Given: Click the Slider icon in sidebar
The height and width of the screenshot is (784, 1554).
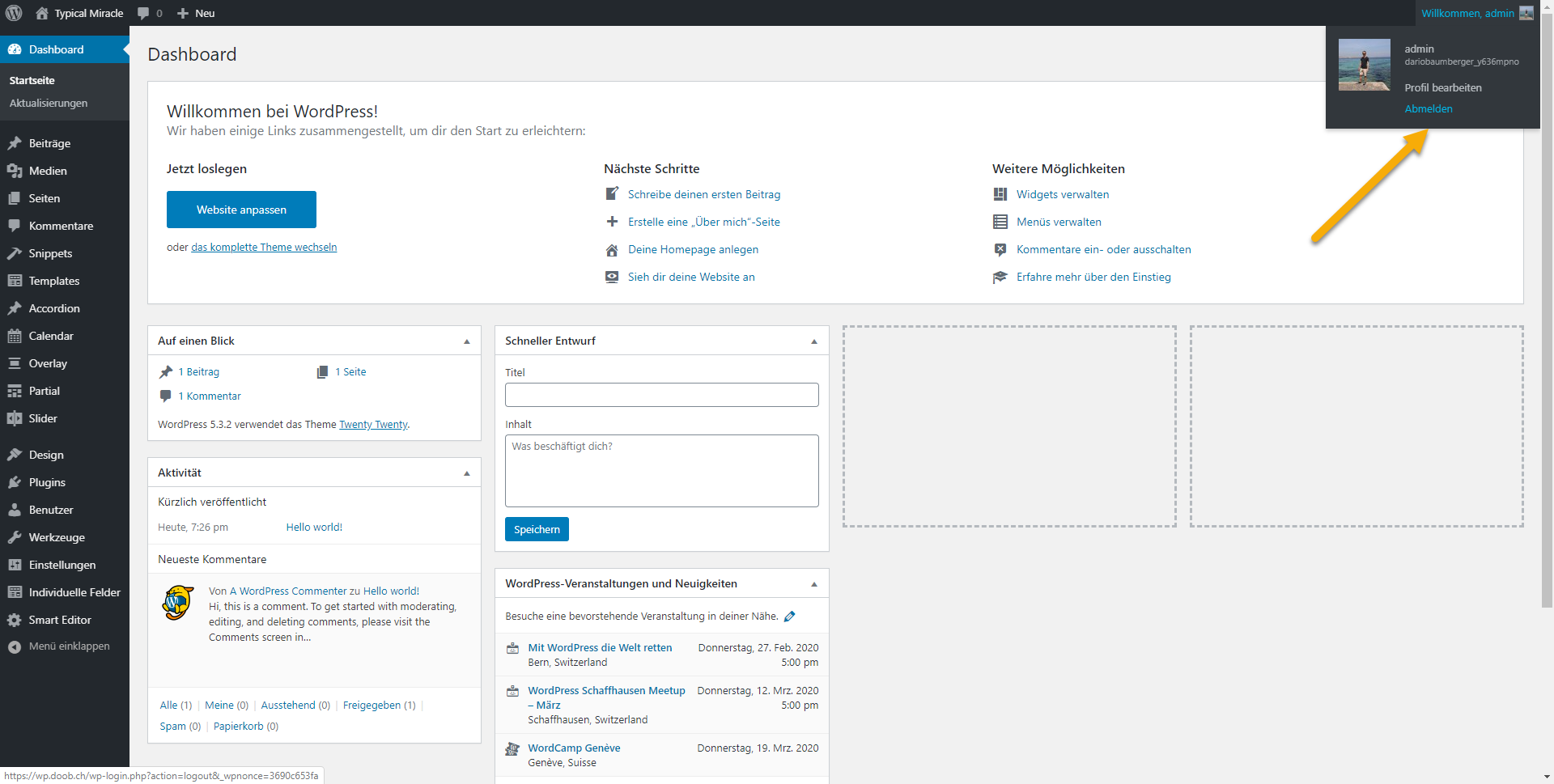Looking at the screenshot, I should click(x=15, y=418).
